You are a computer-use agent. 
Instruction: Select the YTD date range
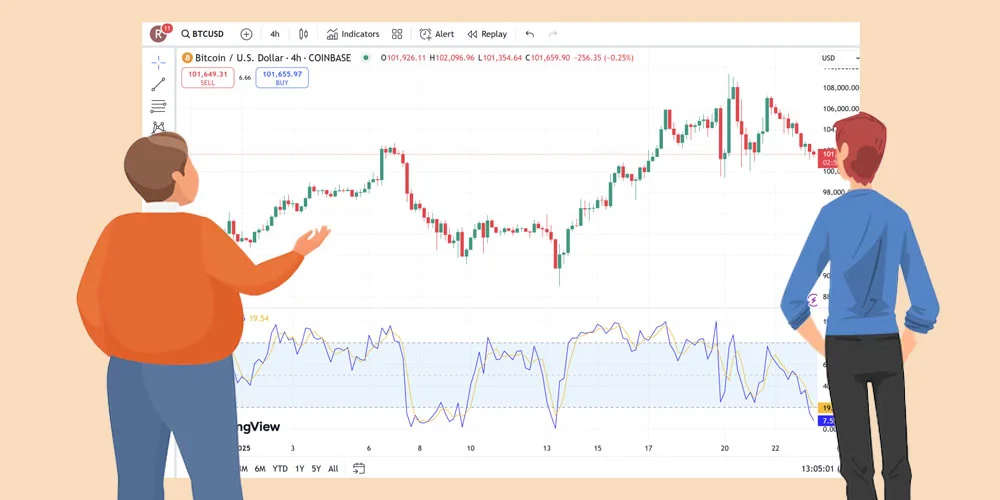click(280, 469)
